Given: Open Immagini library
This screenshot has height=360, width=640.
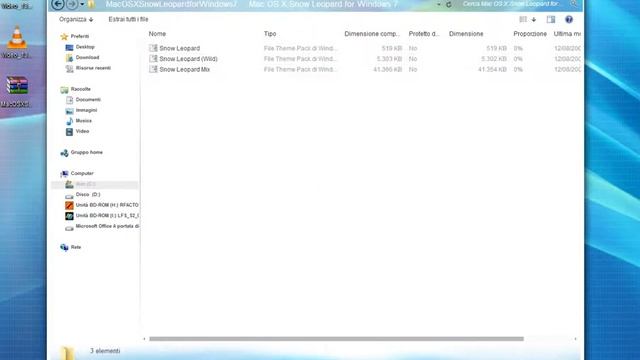Looking at the screenshot, I should coord(87,110).
